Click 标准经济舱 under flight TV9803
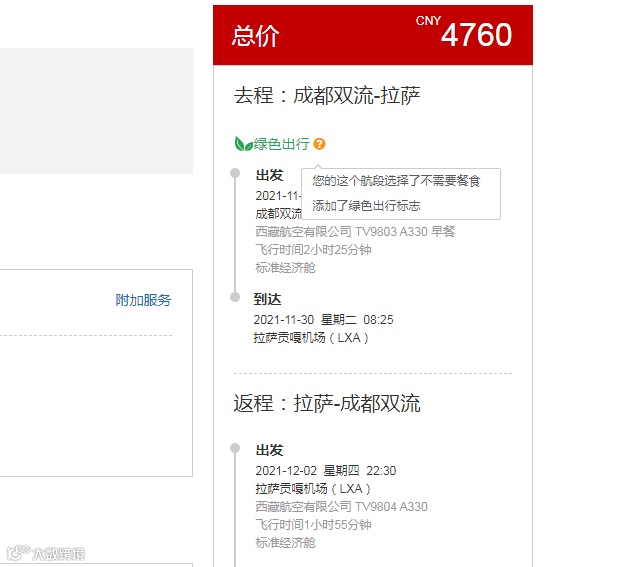This screenshot has width=637, height=567. click(x=285, y=268)
